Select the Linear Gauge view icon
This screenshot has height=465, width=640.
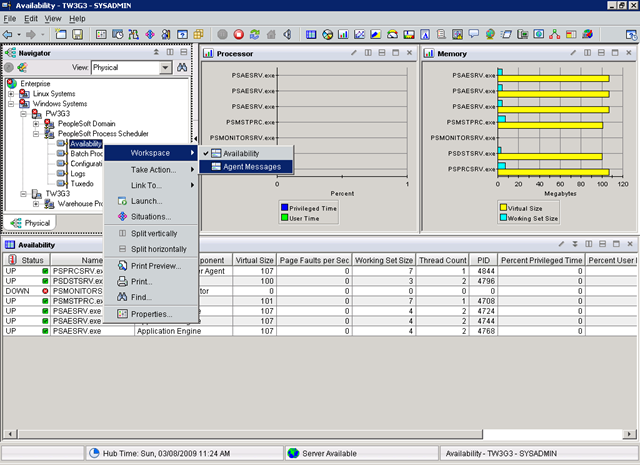pyautogui.click(x=409, y=35)
